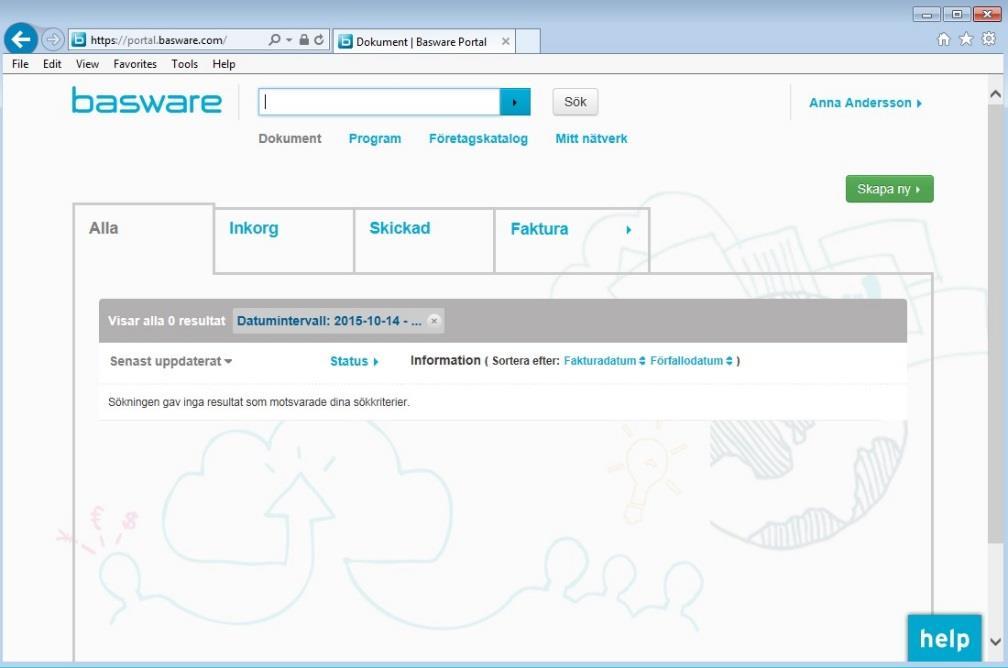Click in the Basware search input field
Screen dimensions: 1008x668
tap(379, 102)
